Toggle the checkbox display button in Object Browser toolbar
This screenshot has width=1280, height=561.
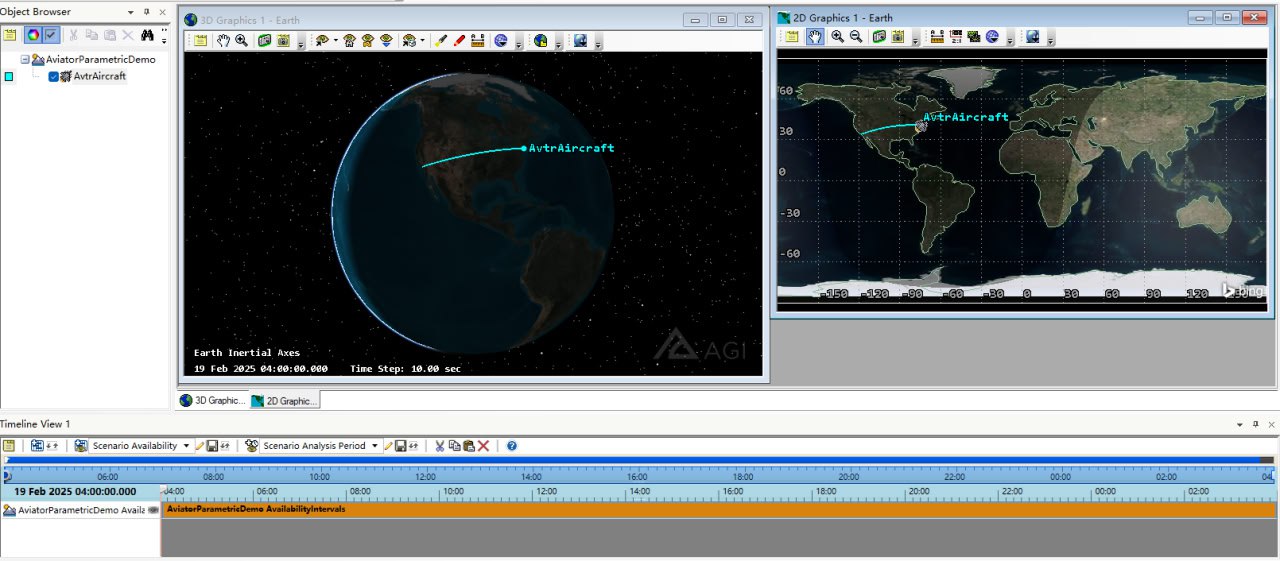coord(51,35)
